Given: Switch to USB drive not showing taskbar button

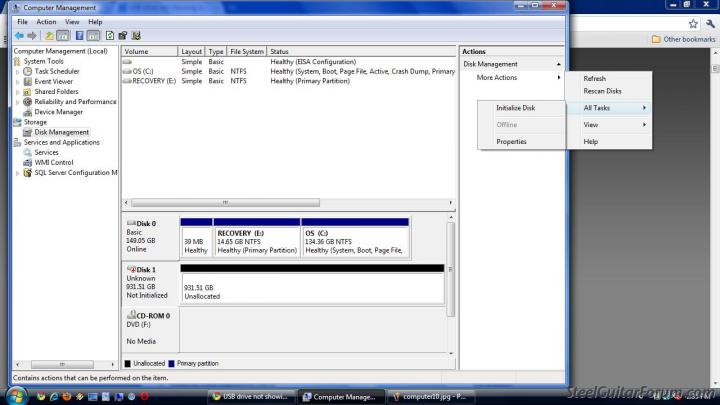Looking at the screenshot, I should pos(252,396).
